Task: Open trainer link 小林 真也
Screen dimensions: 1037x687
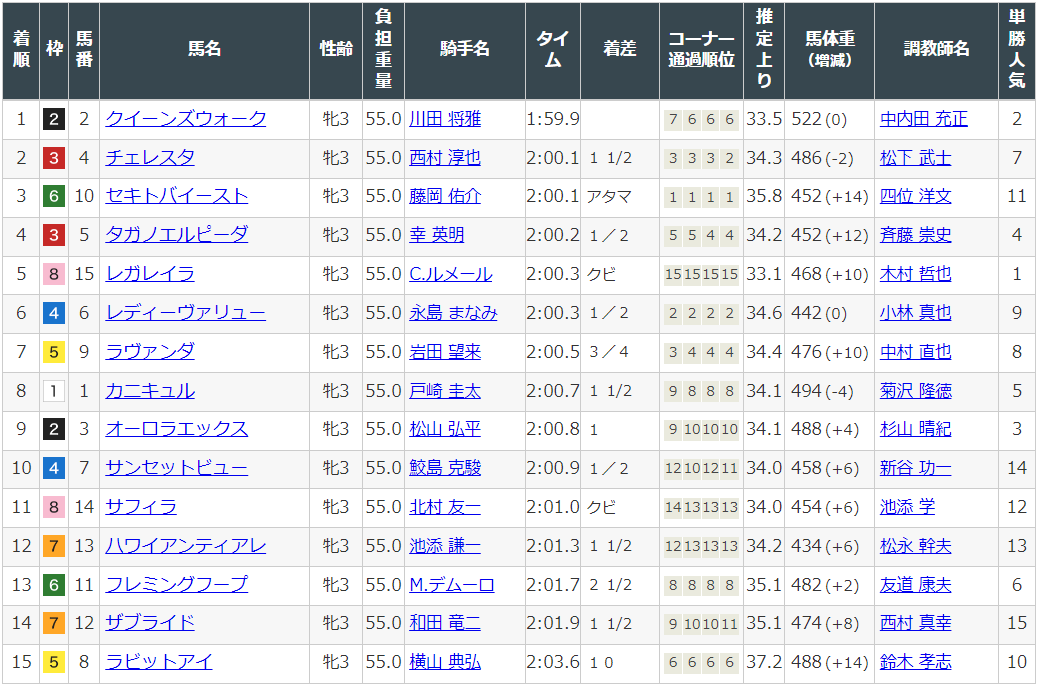Action: pyautogui.click(x=915, y=313)
